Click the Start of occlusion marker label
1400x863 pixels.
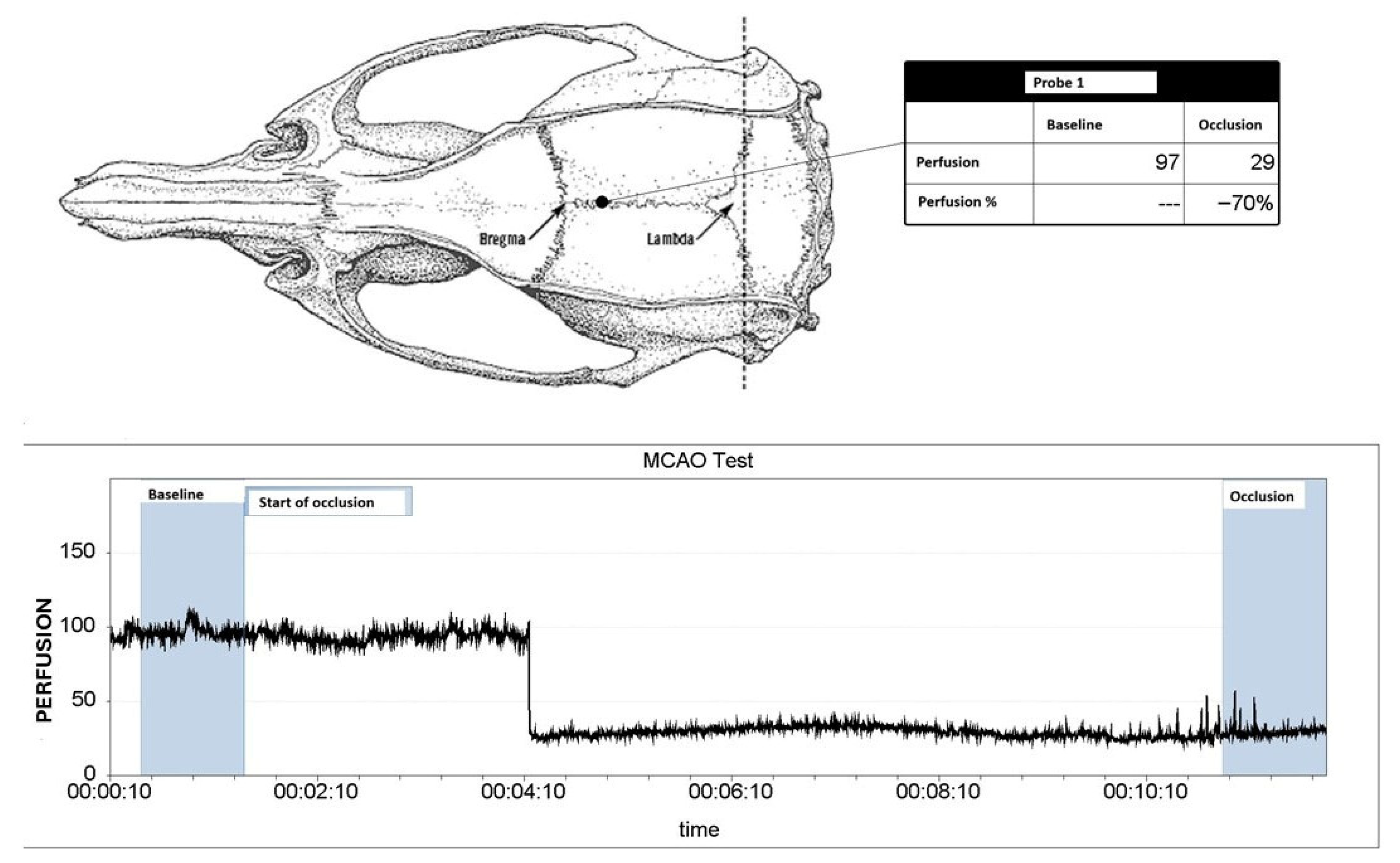click(x=316, y=503)
